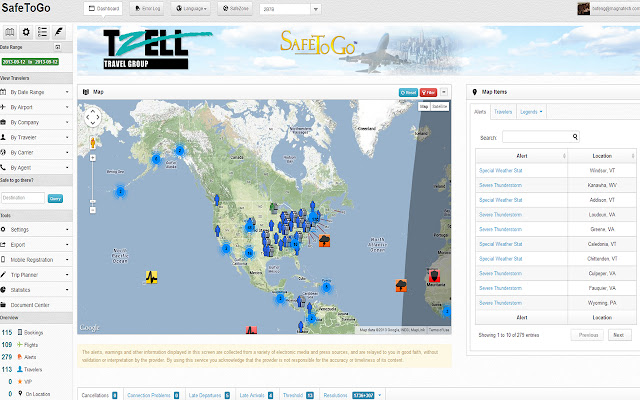Image resolution: width=640 pixels, height=400 pixels.
Task: Switch map to Satellite view
Action: pyautogui.click(x=440, y=105)
